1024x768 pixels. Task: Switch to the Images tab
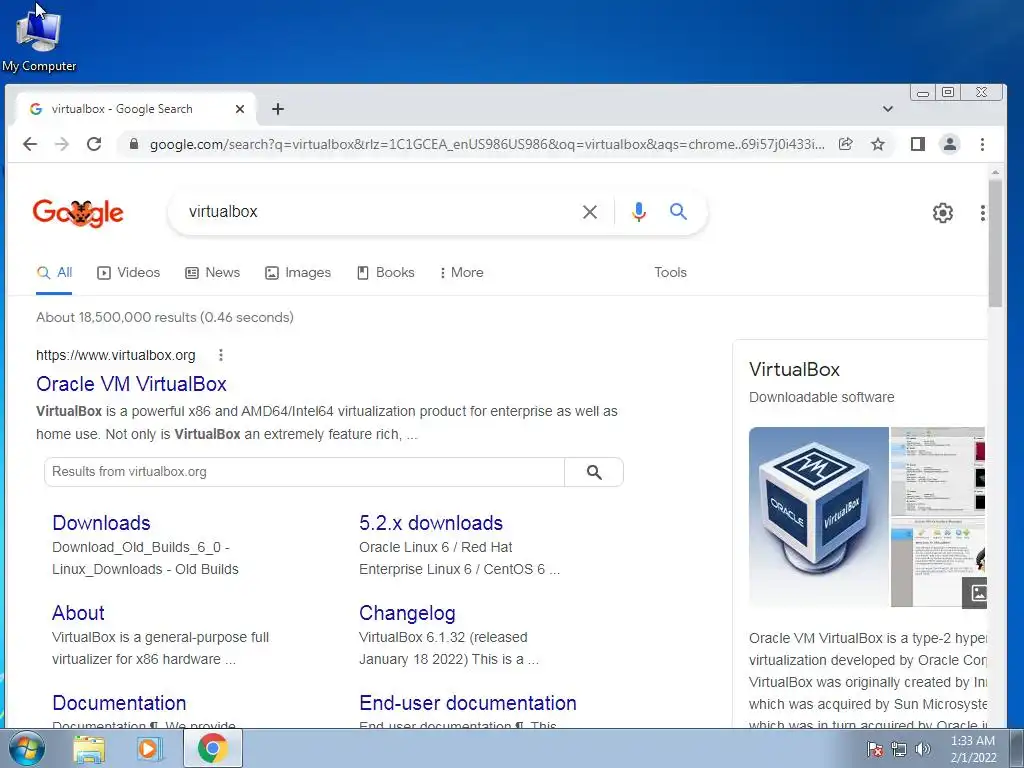[x=298, y=273]
